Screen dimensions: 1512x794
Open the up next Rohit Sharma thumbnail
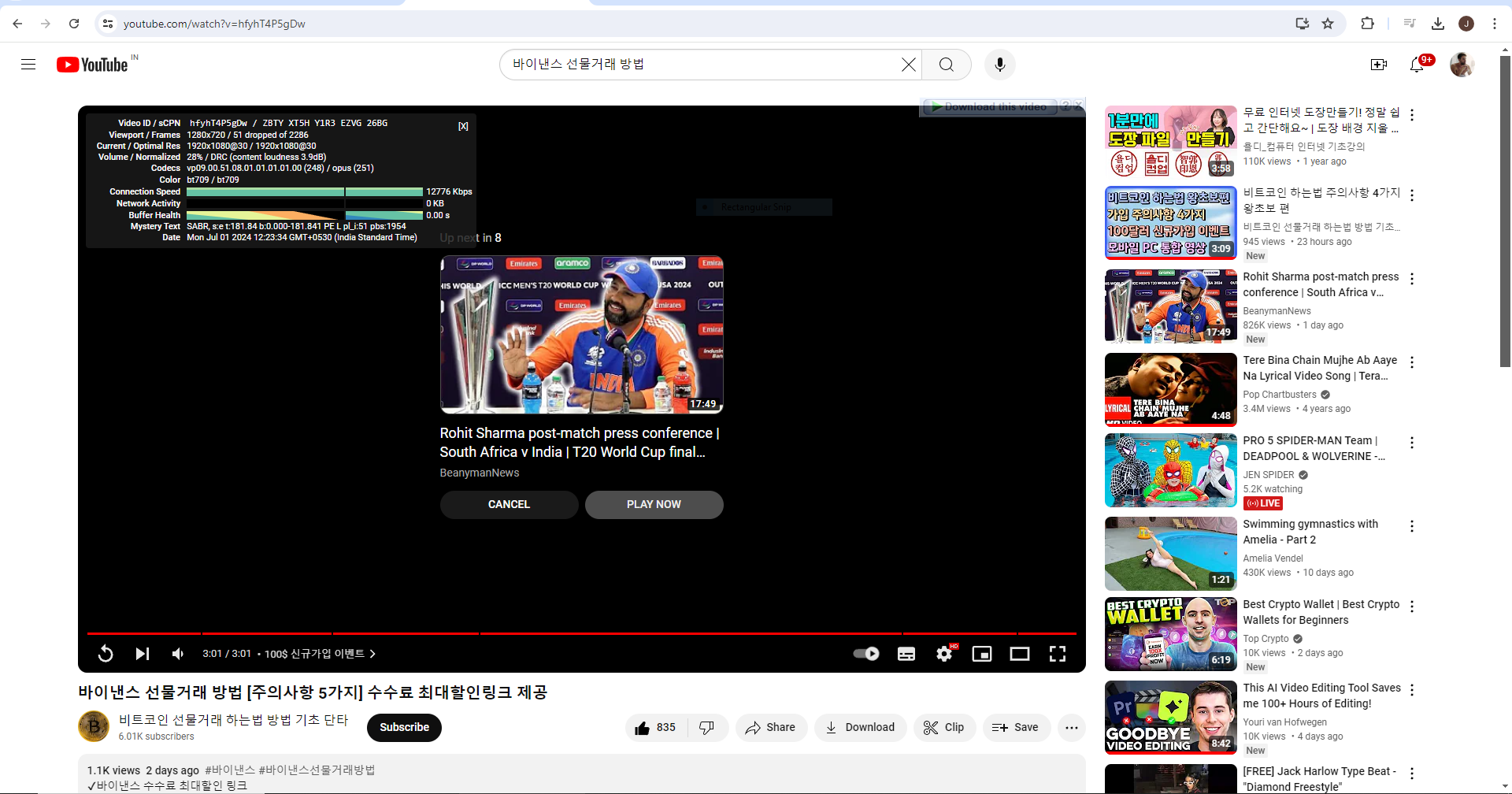tap(582, 335)
